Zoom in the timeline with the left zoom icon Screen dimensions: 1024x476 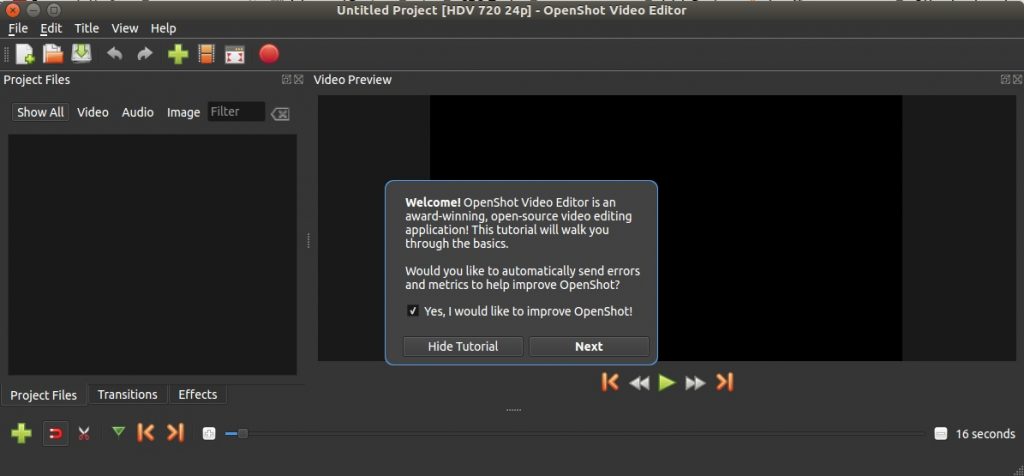coord(208,434)
